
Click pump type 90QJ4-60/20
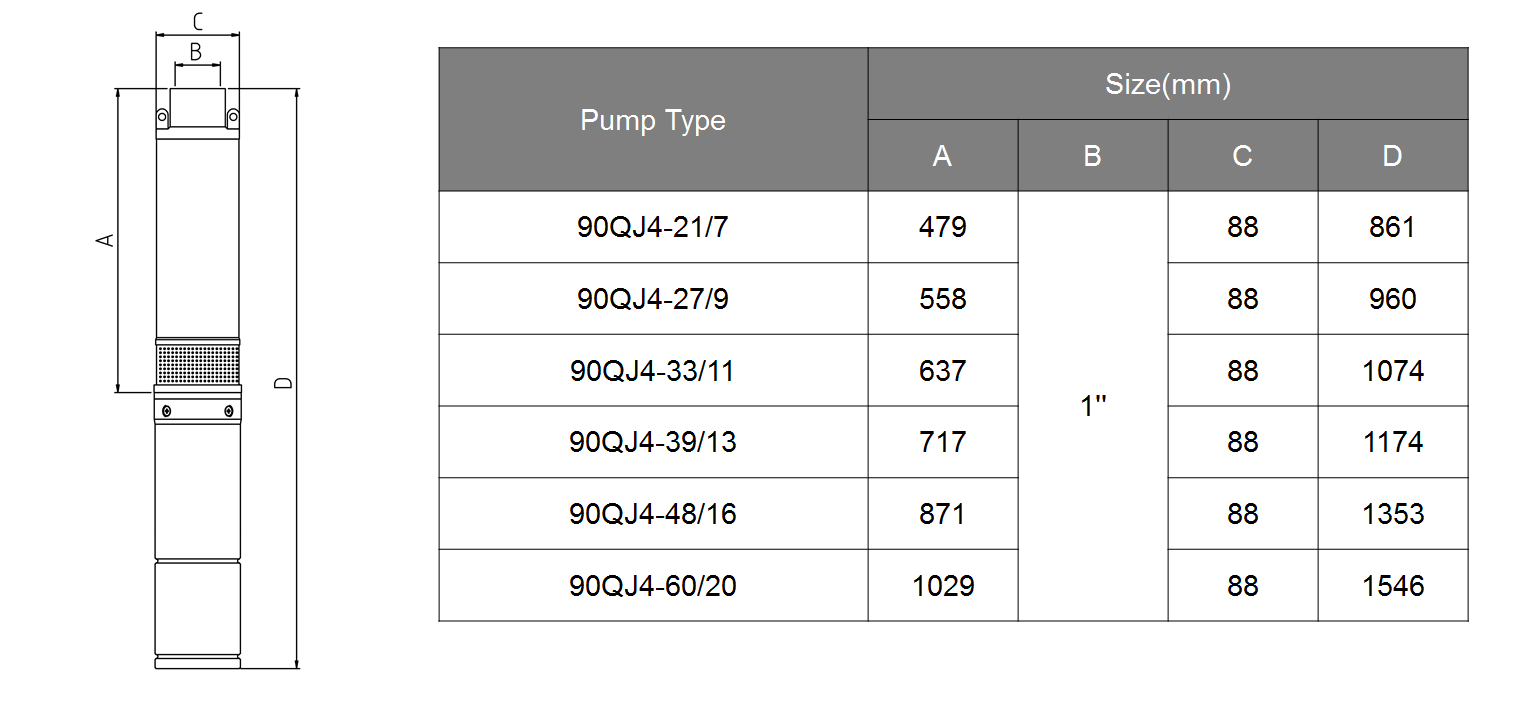click(653, 586)
